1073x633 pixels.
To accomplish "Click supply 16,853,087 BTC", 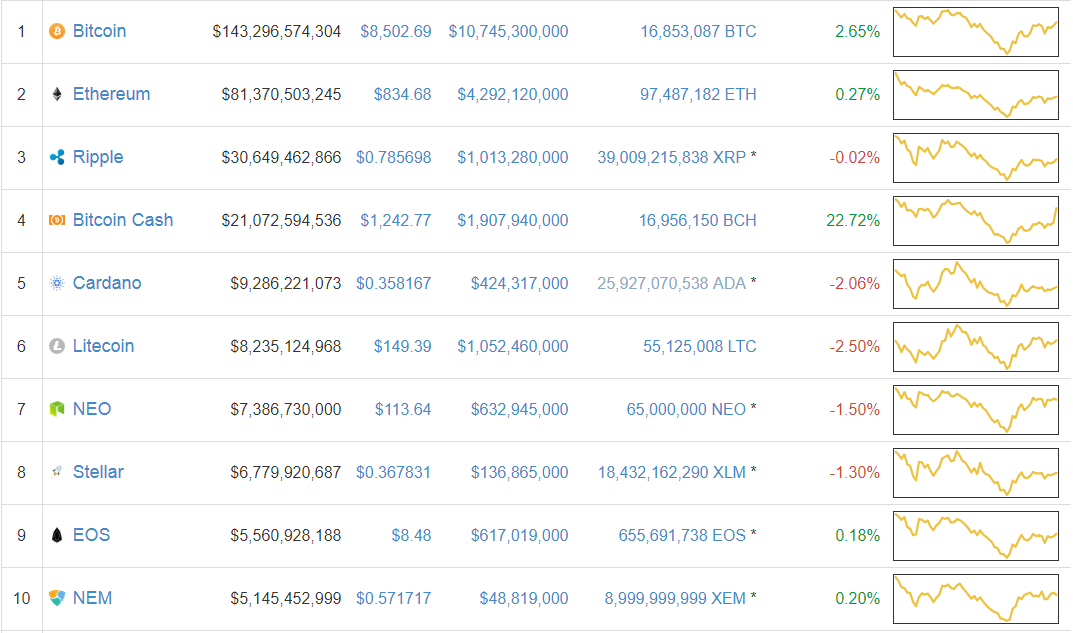I will (x=698, y=31).
